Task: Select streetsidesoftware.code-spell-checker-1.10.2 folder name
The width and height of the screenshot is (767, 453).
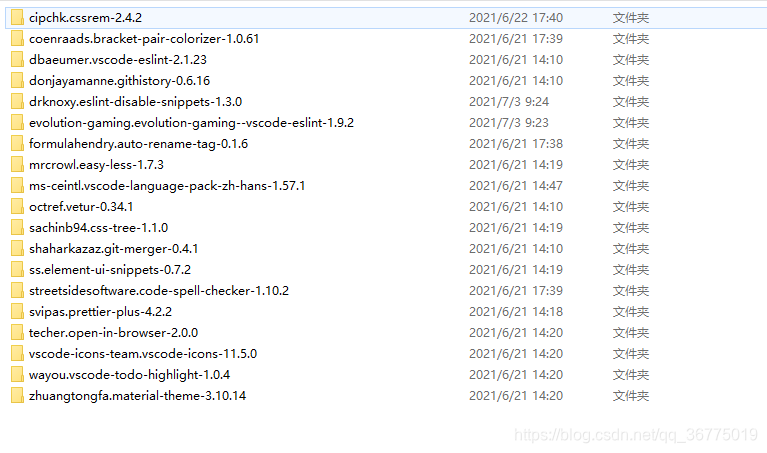Action: click(x=159, y=291)
